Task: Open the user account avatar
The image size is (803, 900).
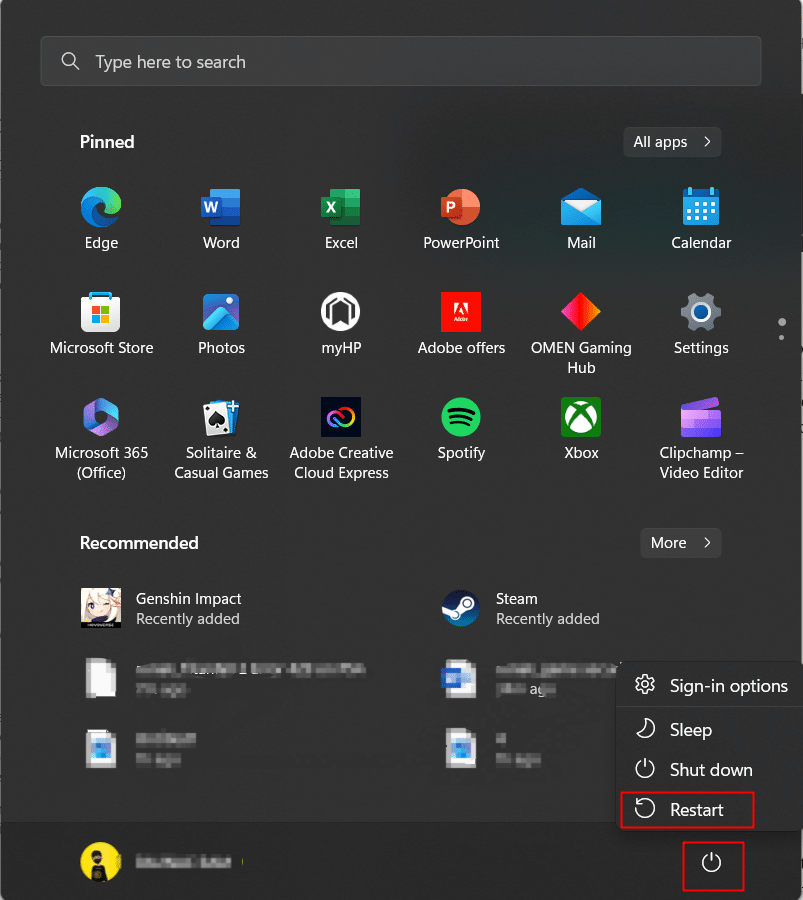Action: [100, 862]
